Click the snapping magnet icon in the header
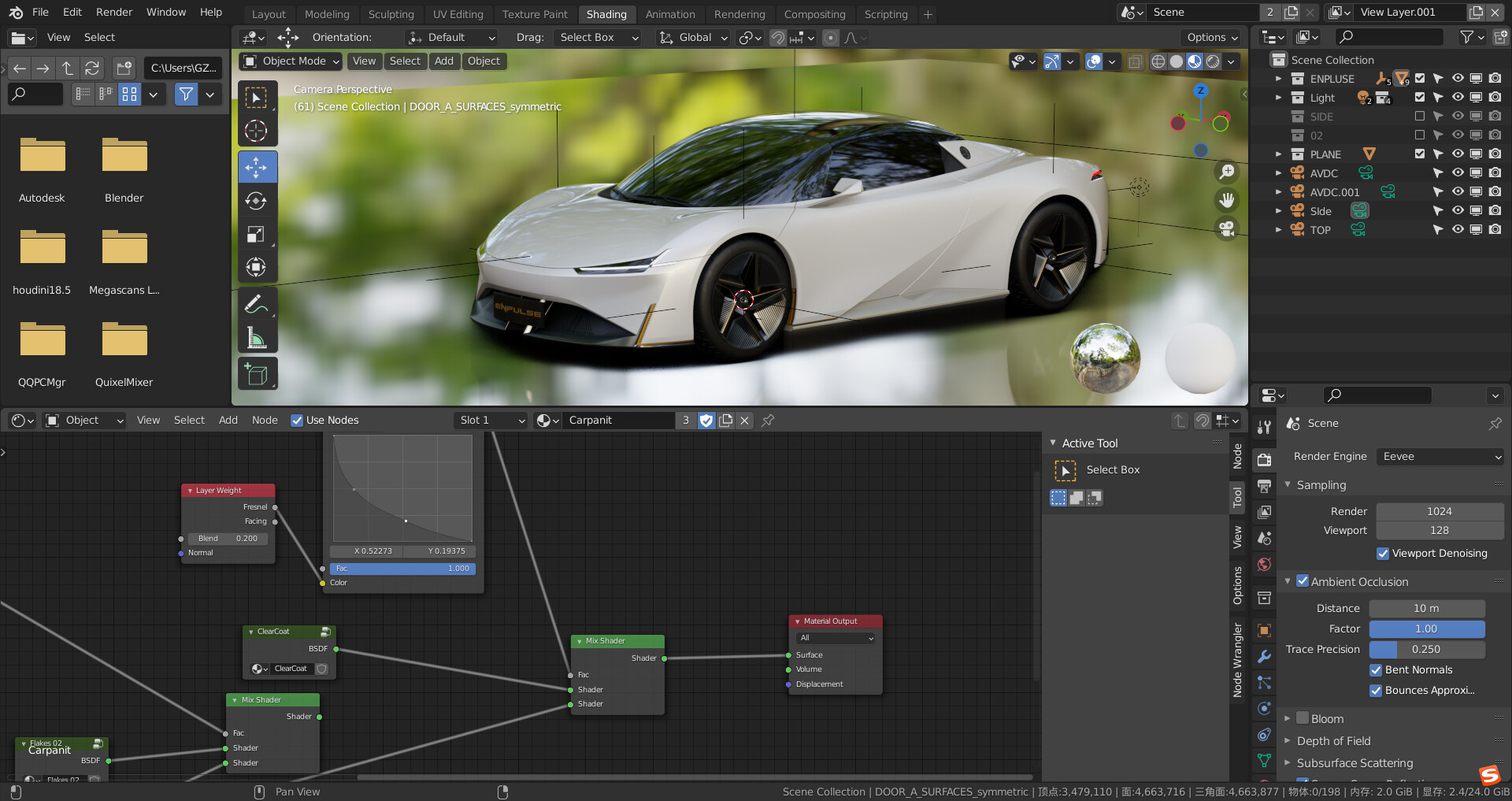1512x801 pixels. point(777,37)
